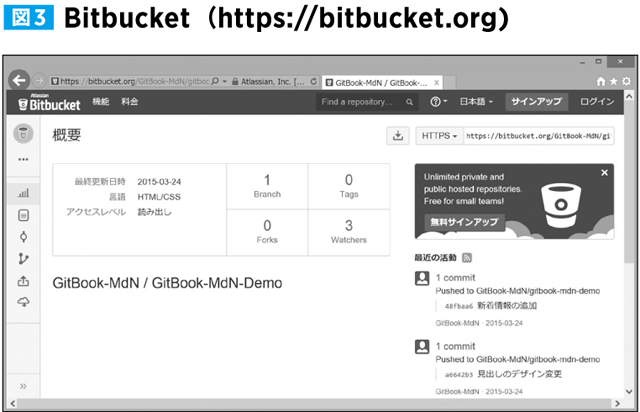Click the download repository button
Screen dimensions: 640x412
click(398, 136)
